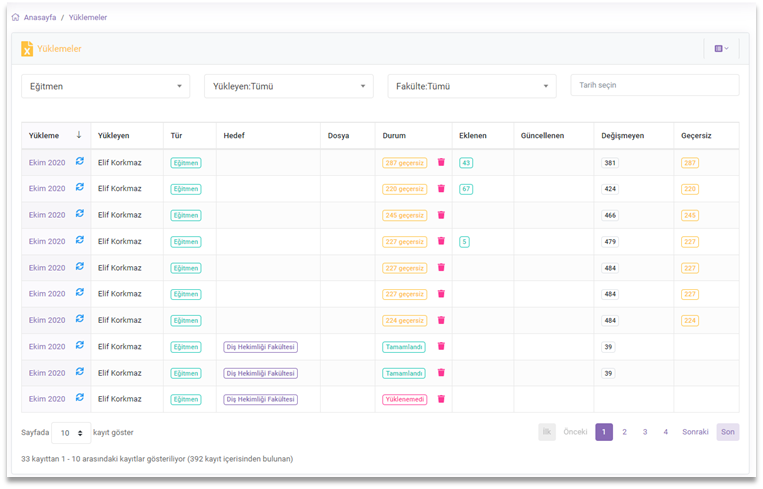Open the Yükleyen:Tümü filter dropdown

tap(289, 86)
